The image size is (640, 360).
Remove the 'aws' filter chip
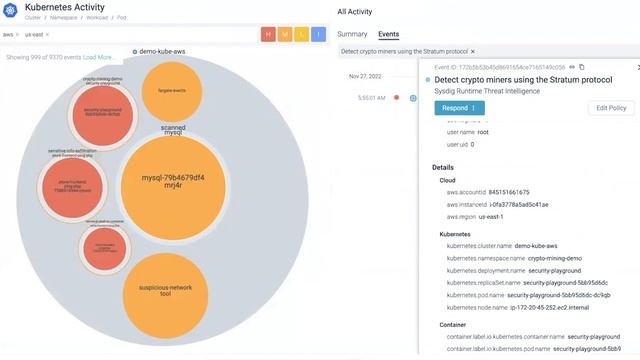click(x=17, y=35)
